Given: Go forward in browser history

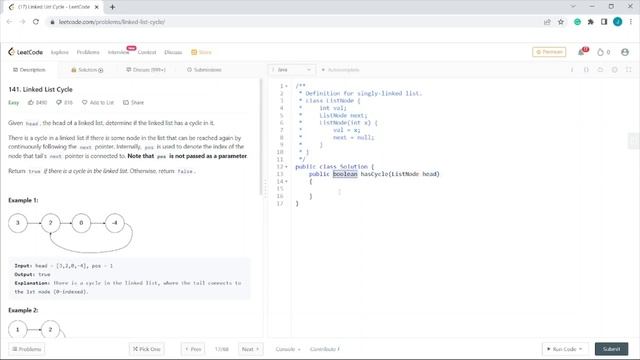Looking at the screenshot, I should (22, 22).
